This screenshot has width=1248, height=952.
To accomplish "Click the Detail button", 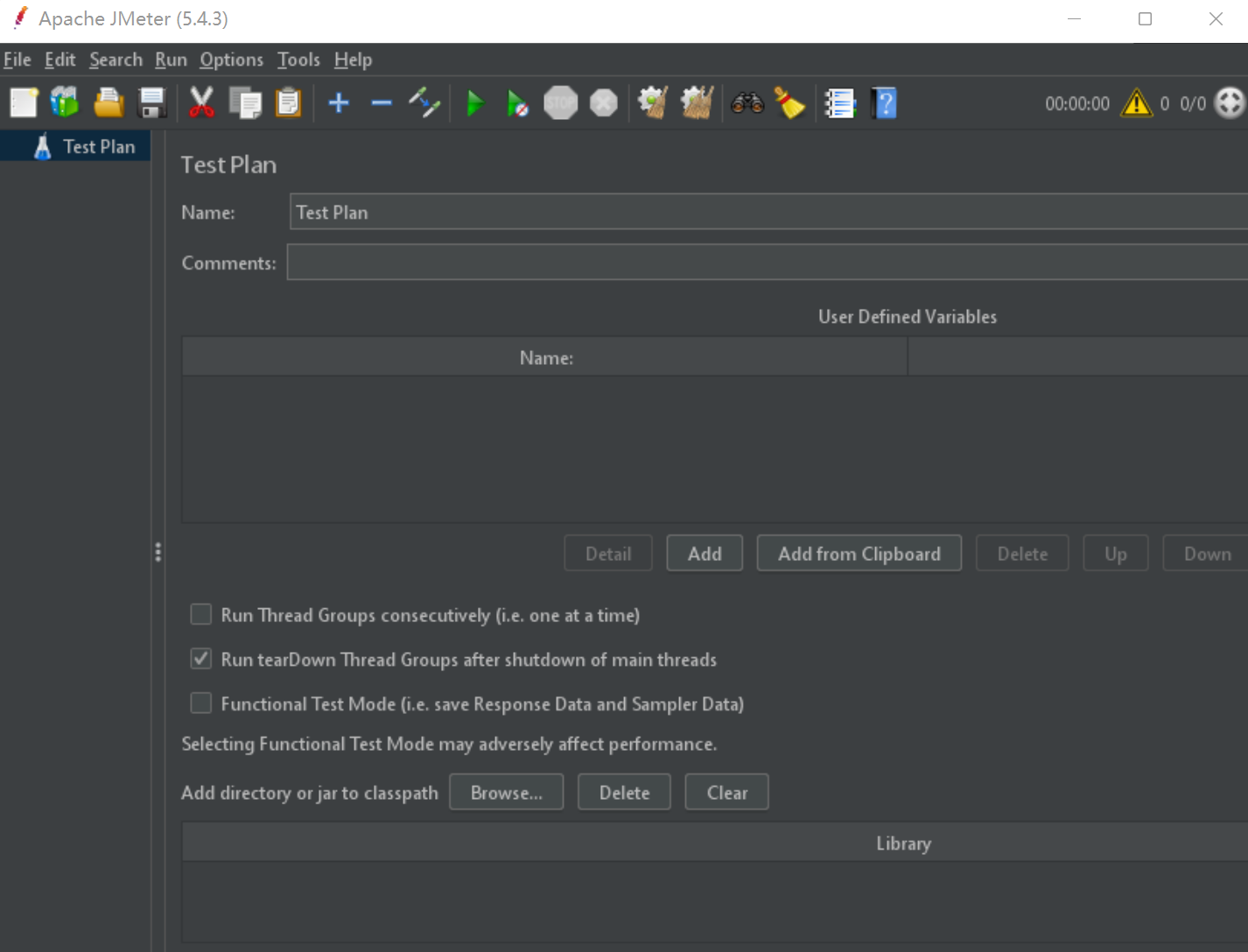I will point(608,553).
